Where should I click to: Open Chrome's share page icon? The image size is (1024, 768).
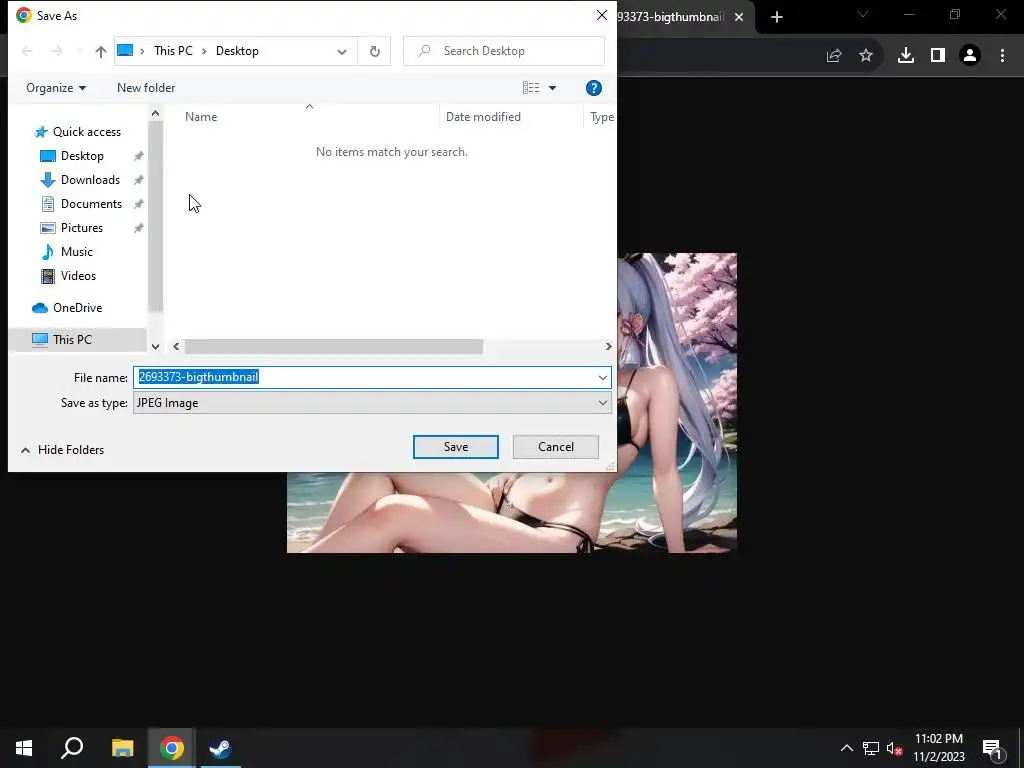coord(834,56)
